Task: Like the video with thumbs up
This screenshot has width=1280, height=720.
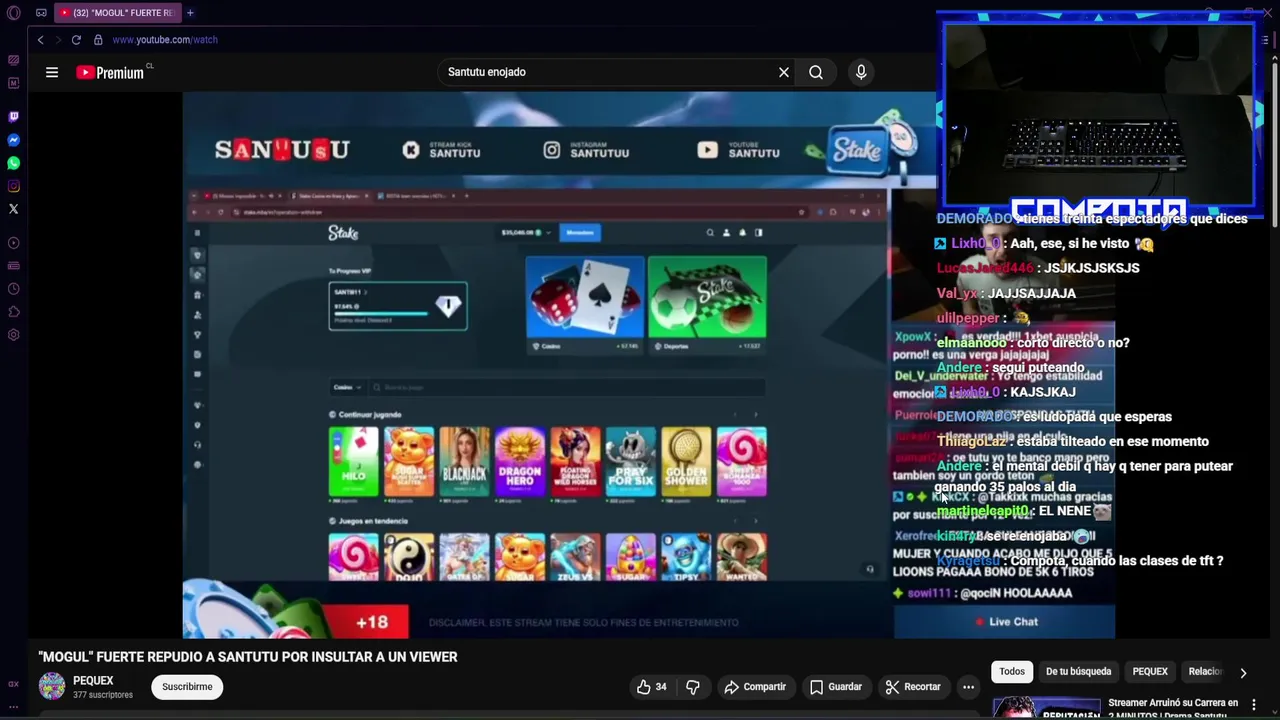Action: pyautogui.click(x=651, y=687)
